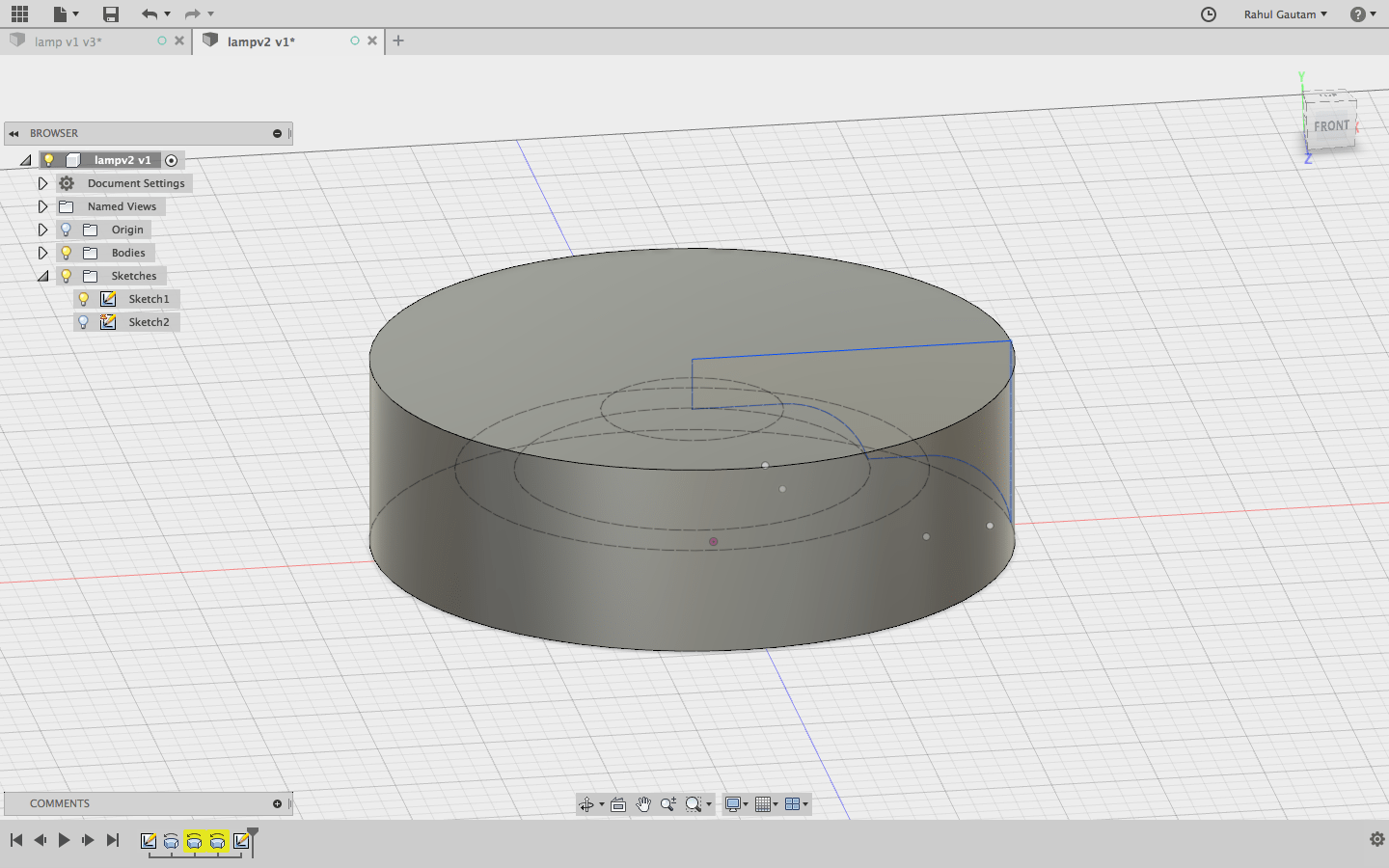The width and height of the screenshot is (1389, 868).
Task: Select the Origin entry
Action: (127, 230)
